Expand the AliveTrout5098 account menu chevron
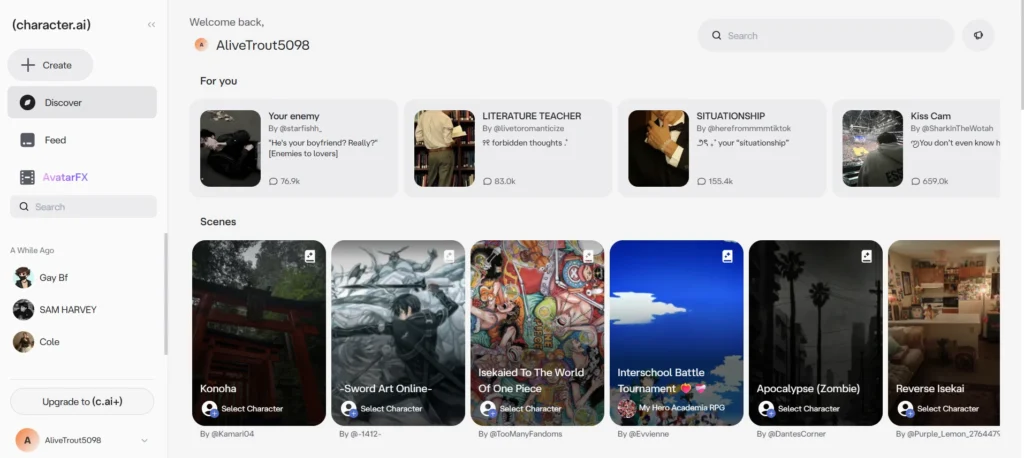The height and width of the screenshot is (458, 1024). 144,440
